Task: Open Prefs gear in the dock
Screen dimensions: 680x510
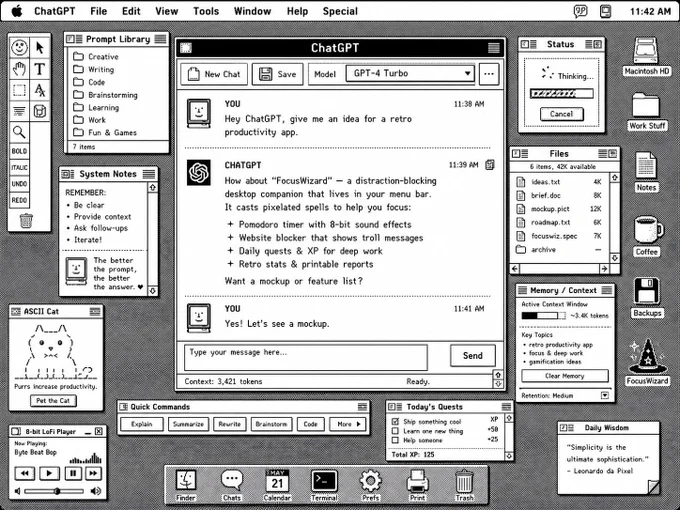Action: coord(371,485)
